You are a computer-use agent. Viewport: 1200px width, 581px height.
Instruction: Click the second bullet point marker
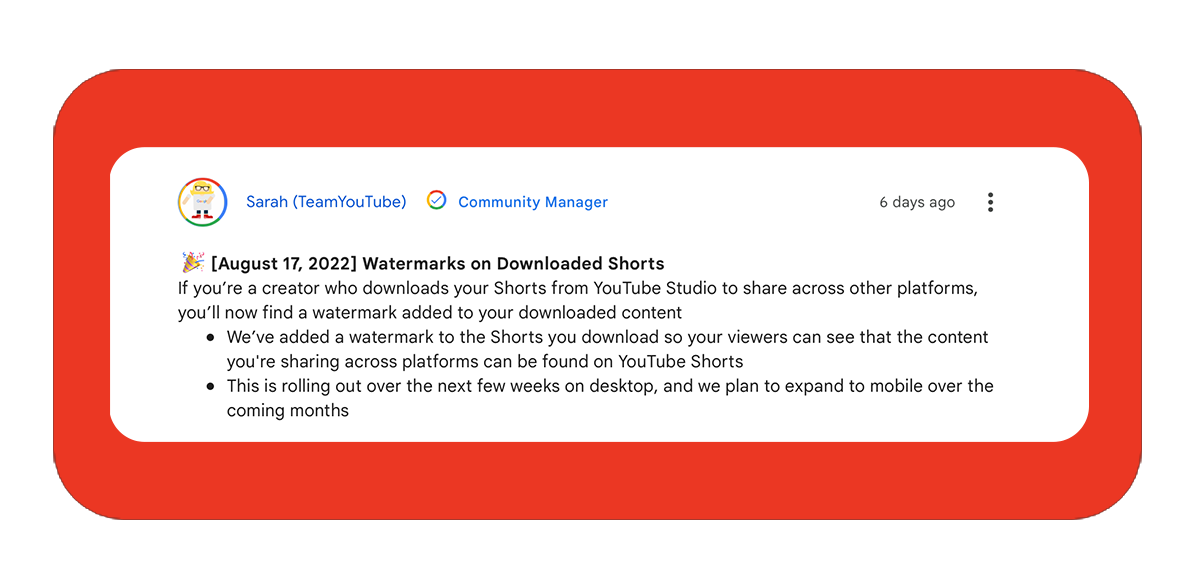210,386
